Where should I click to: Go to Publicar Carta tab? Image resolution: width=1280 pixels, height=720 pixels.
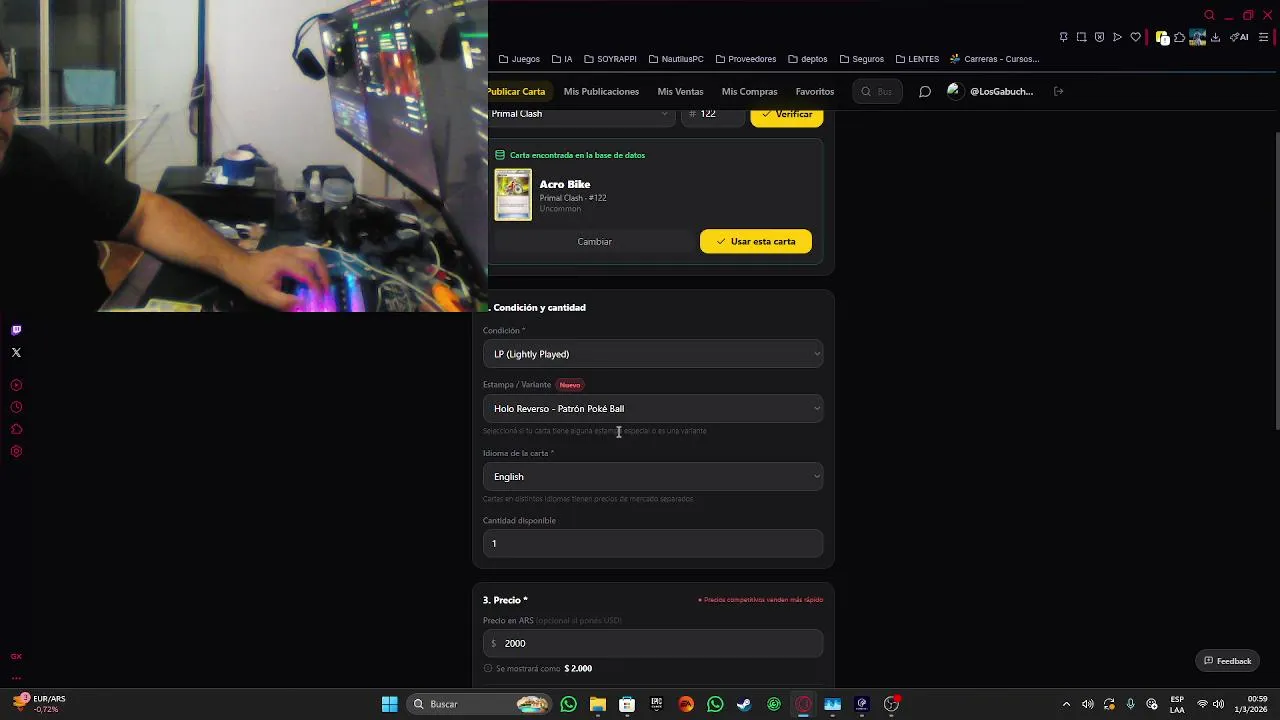pyautogui.click(x=517, y=91)
